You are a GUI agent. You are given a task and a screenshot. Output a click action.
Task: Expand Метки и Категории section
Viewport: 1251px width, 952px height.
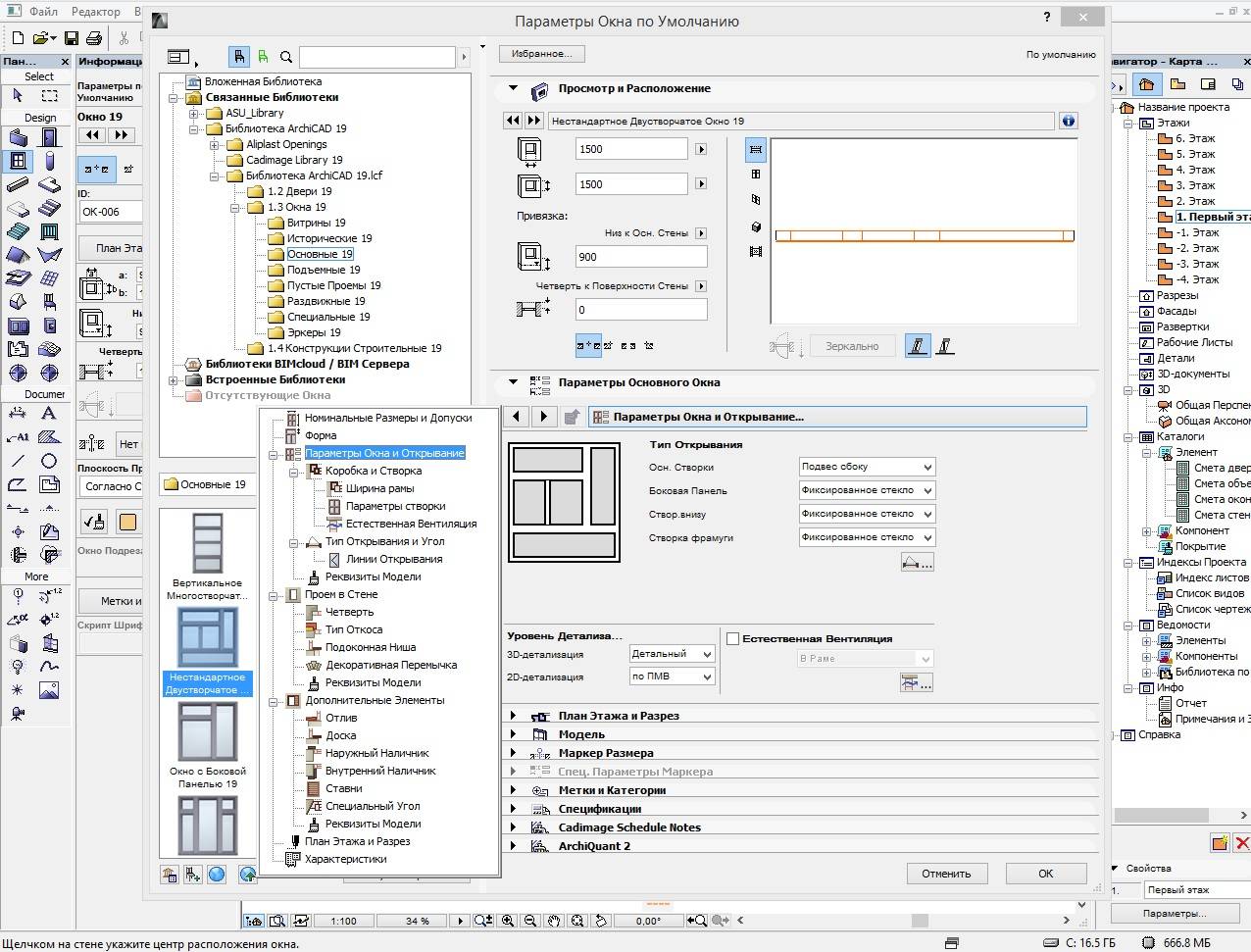tap(513, 790)
